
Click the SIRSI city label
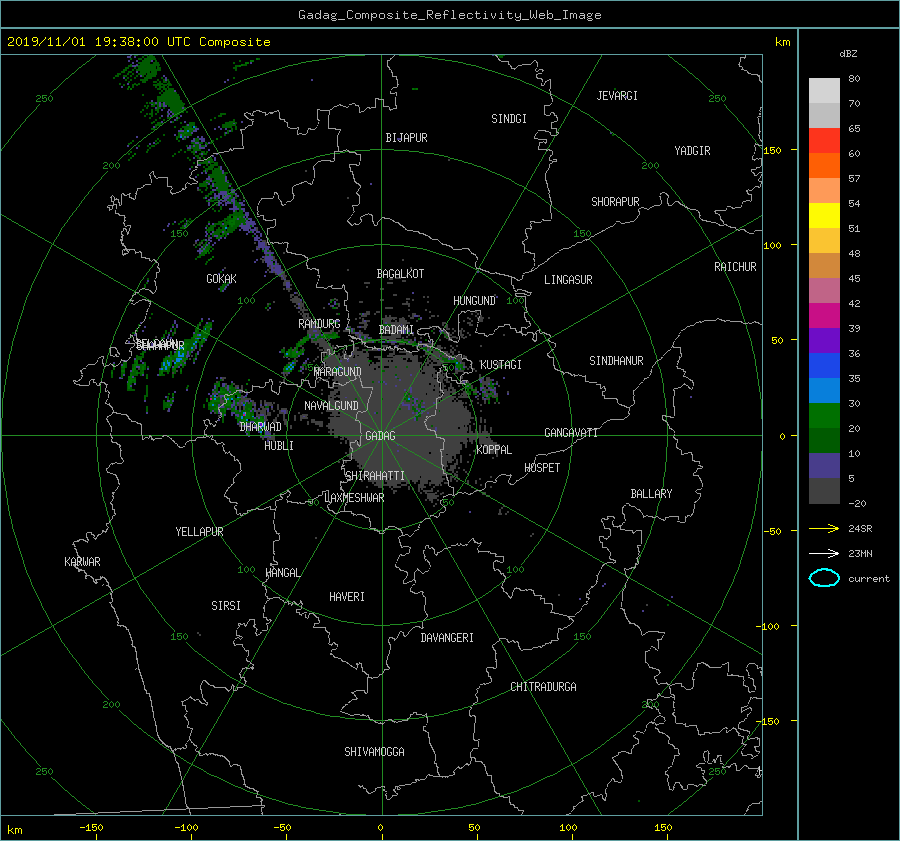(226, 606)
